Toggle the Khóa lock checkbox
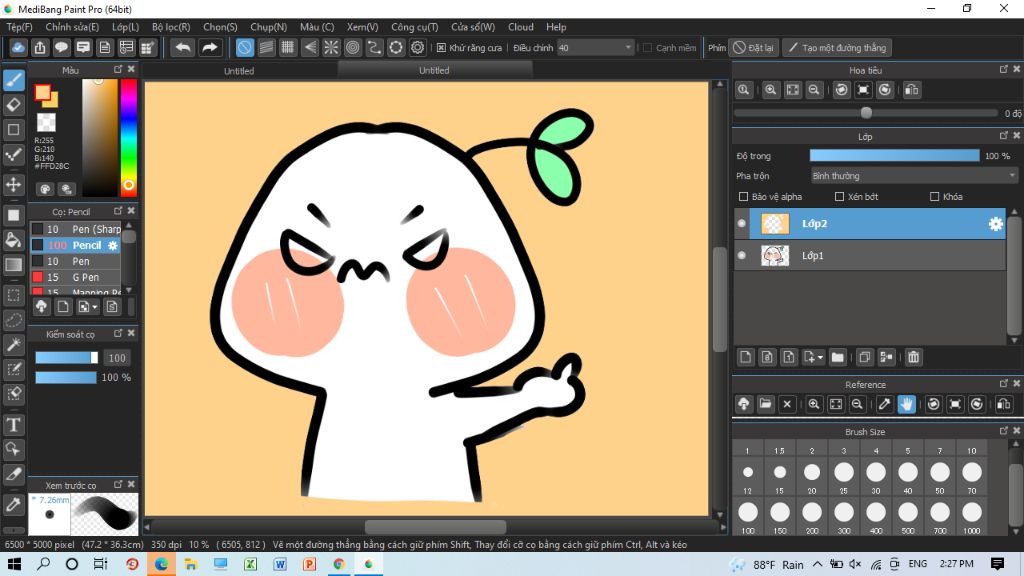 pyautogui.click(x=934, y=197)
